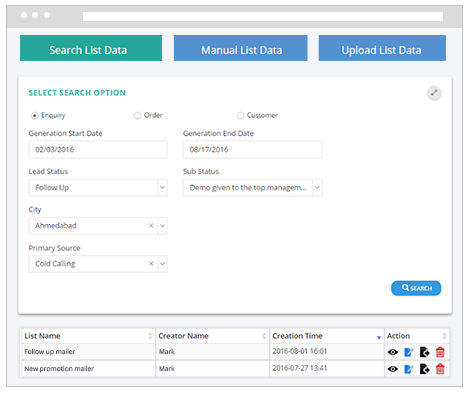
Task: View the Follow up mailer list
Action: pyautogui.click(x=393, y=352)
